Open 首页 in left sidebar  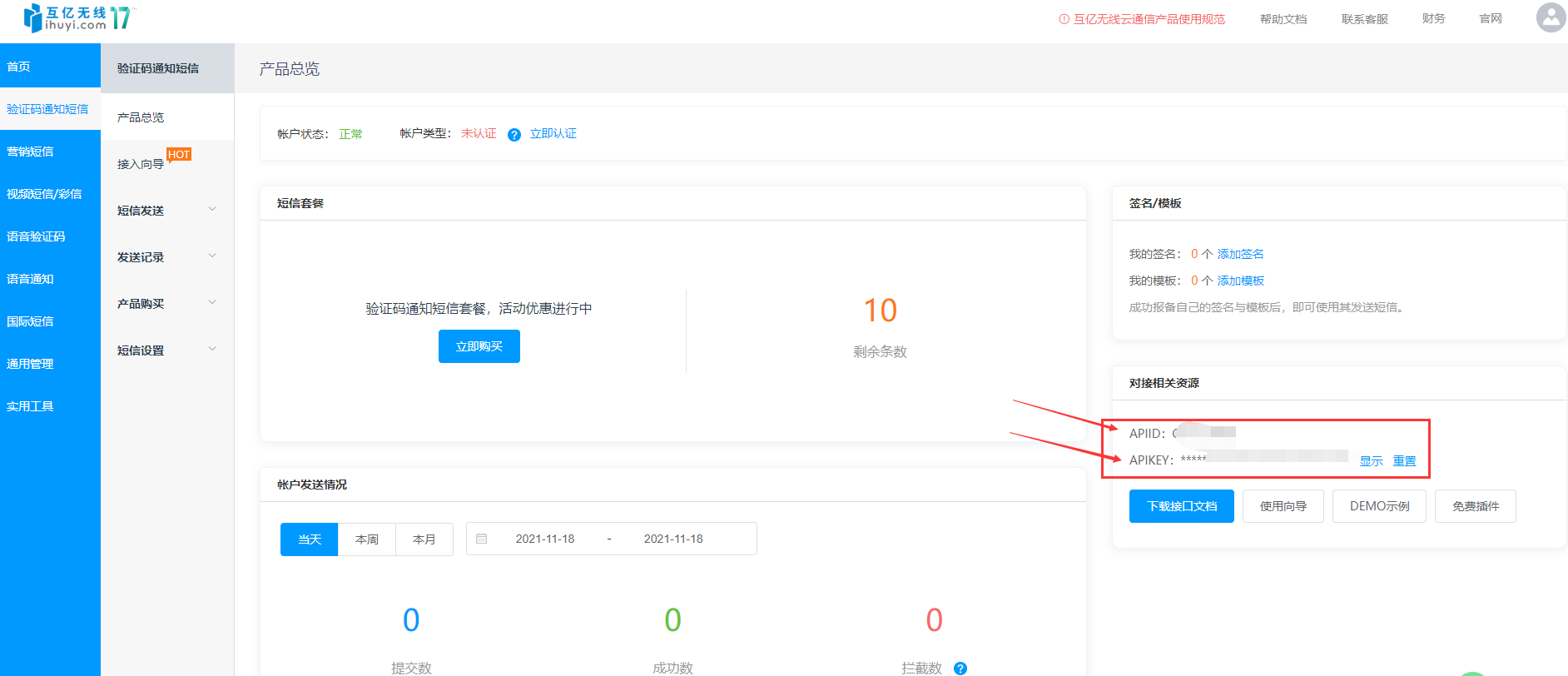click(50, 67)
